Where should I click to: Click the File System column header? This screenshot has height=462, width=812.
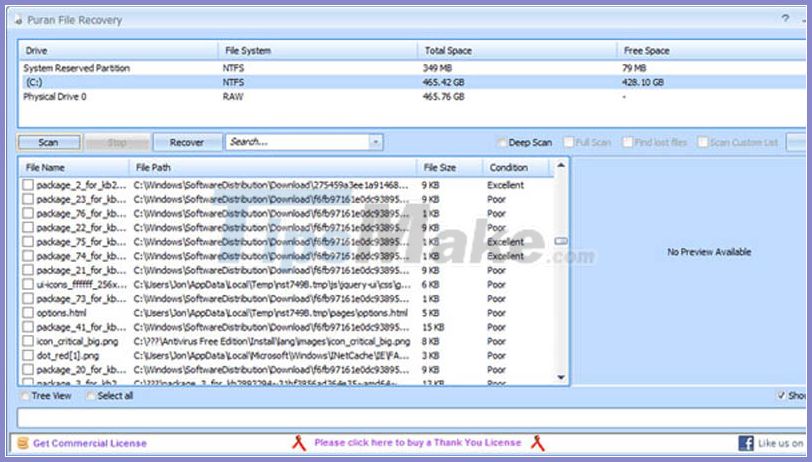pos(318,51)
